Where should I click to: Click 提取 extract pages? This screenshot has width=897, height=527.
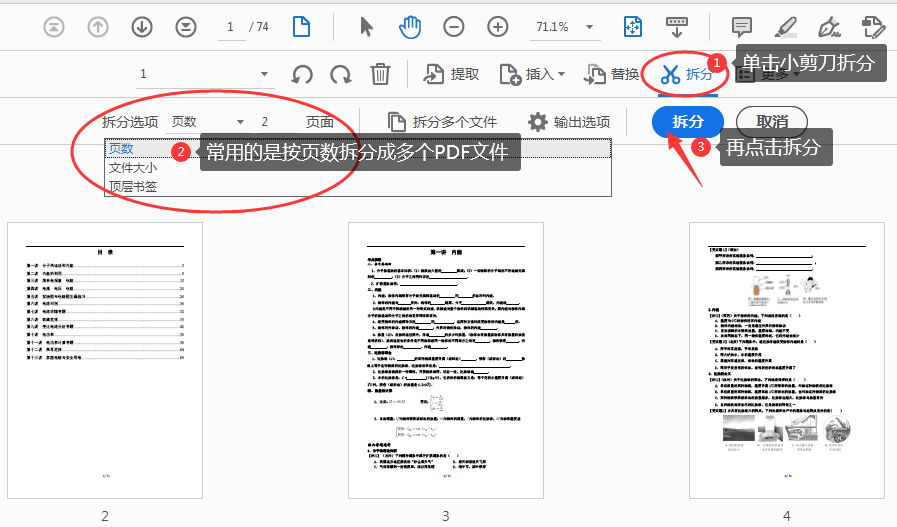(451, 74)
